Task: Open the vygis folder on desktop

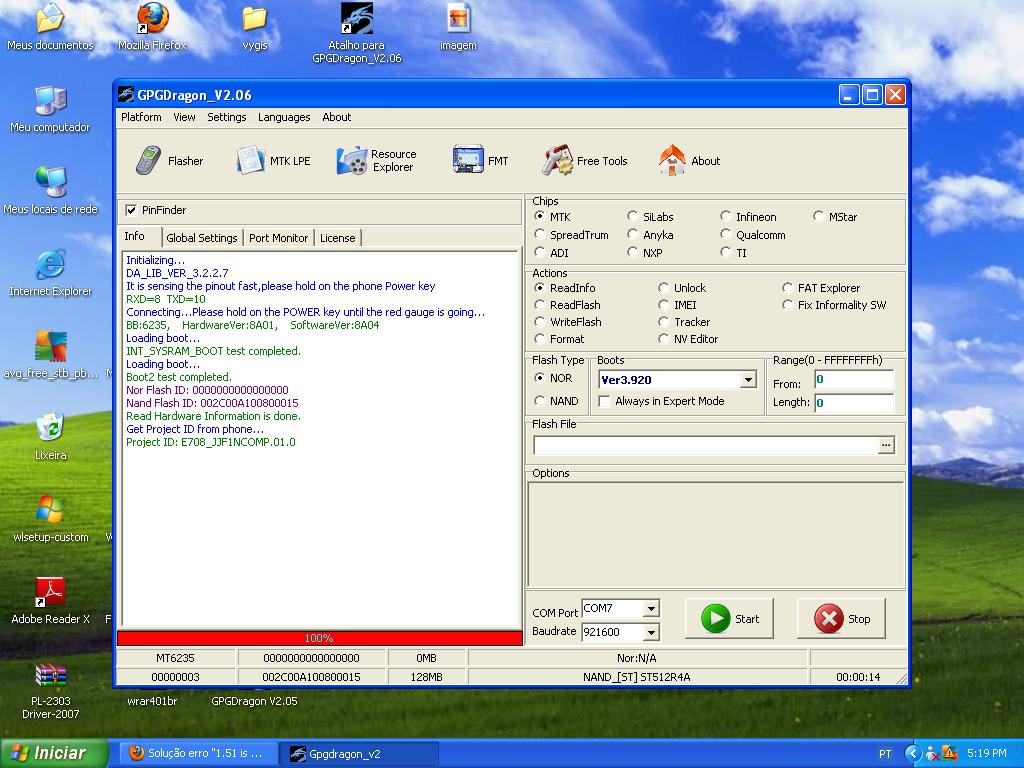Action: tap(255, 28)
